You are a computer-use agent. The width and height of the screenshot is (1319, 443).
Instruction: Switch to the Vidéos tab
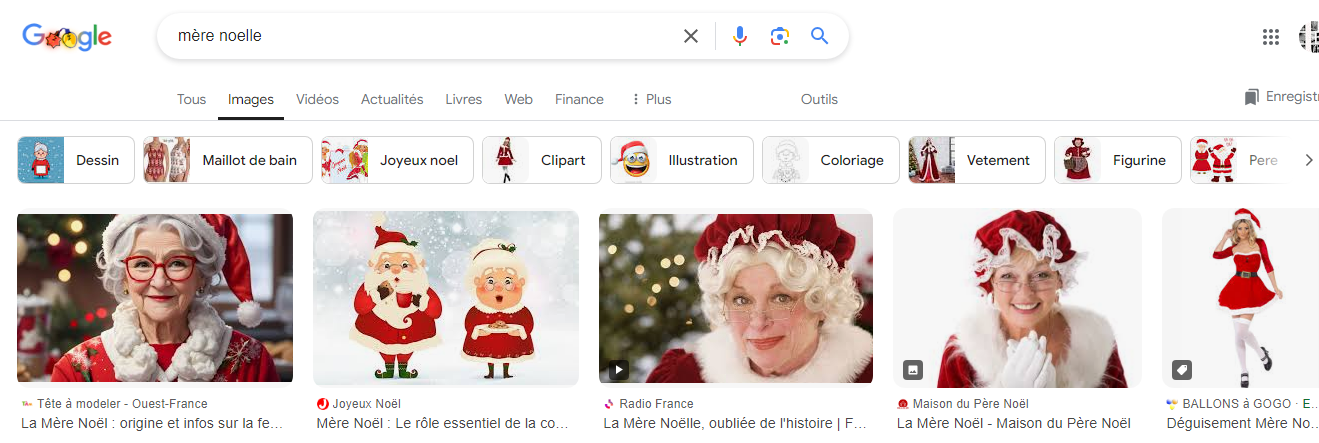coord(317,99)
